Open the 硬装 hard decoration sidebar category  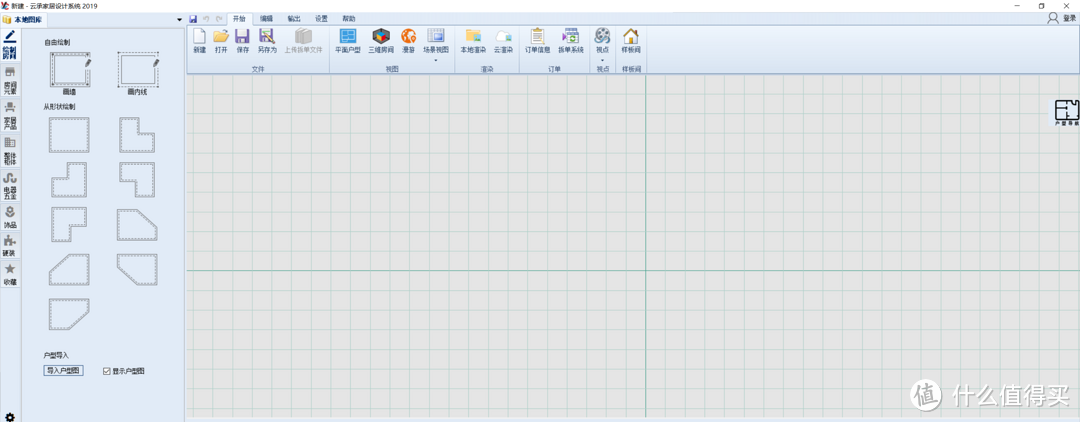(x=10, y=246)
